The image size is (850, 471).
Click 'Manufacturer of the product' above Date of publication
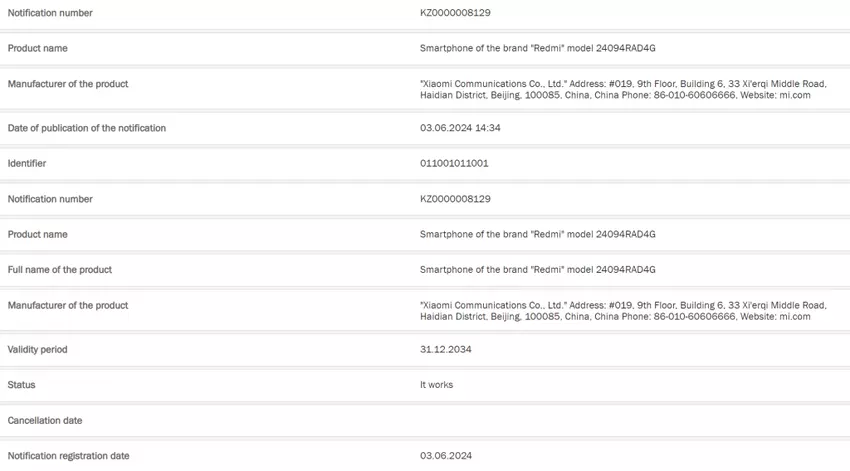click(x=68, y=84)
